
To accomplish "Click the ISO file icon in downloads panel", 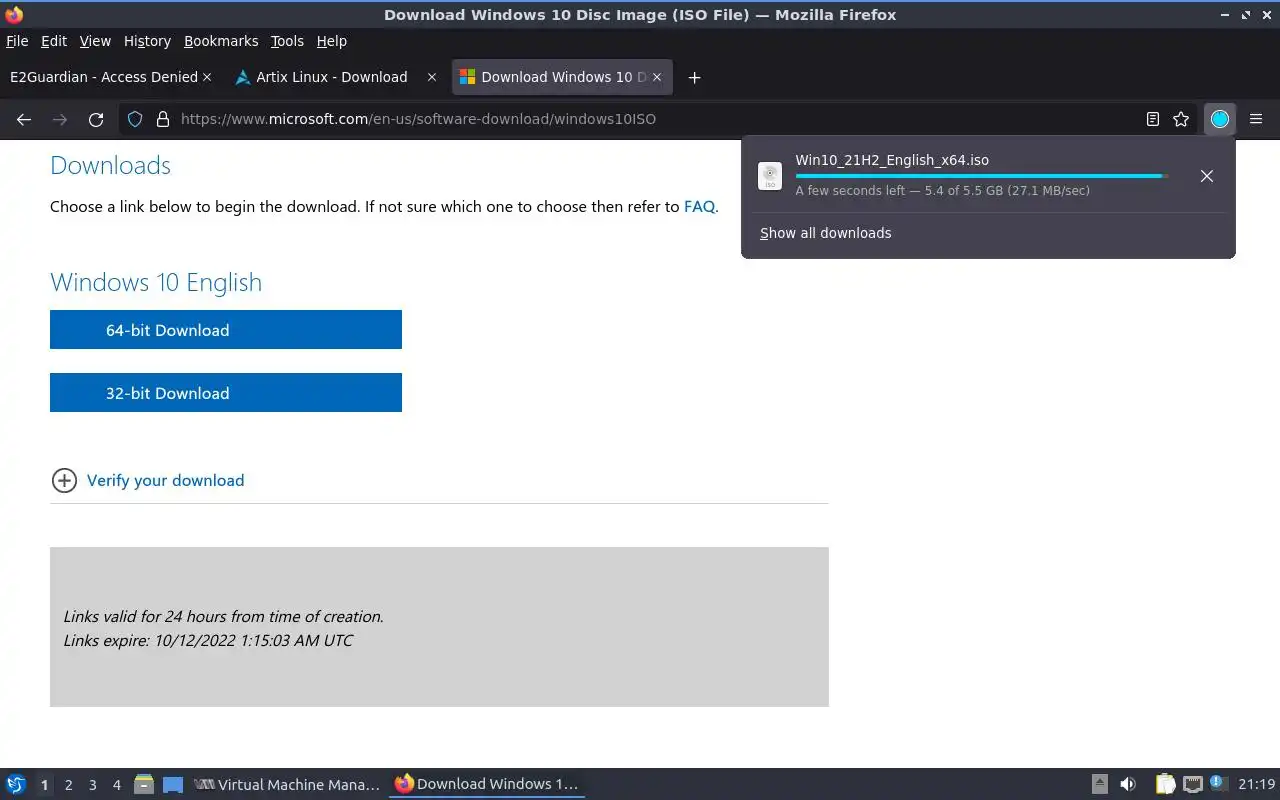I will (770, 176).
